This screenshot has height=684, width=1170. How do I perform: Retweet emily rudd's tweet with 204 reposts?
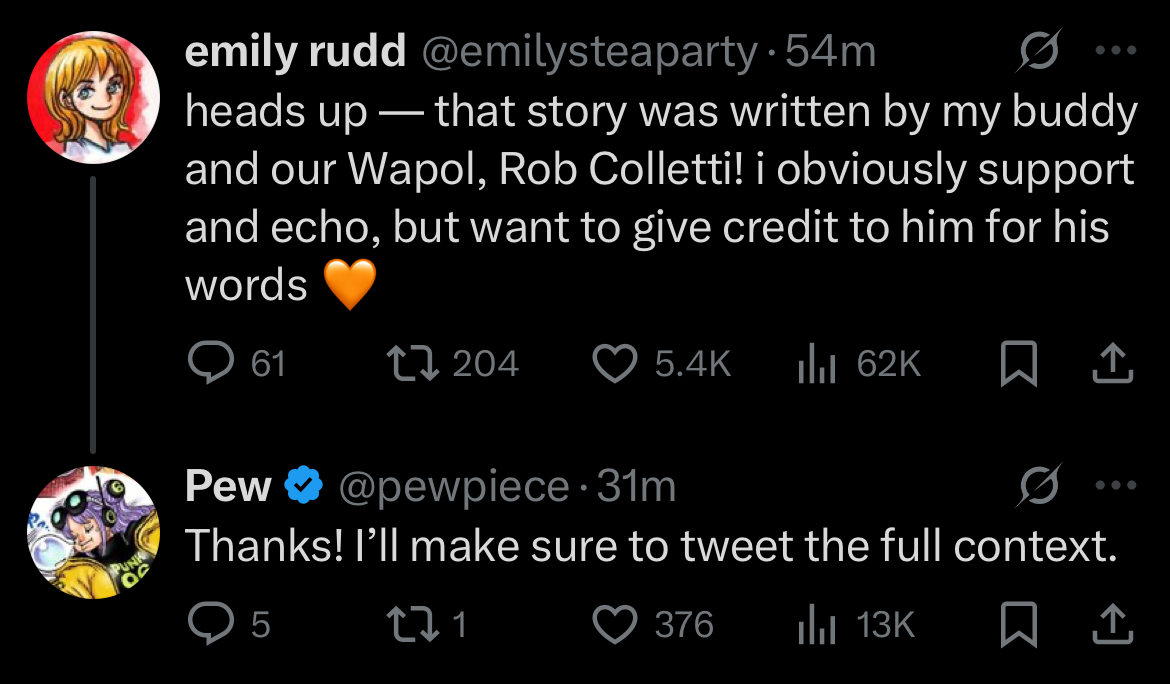point(413,363)
